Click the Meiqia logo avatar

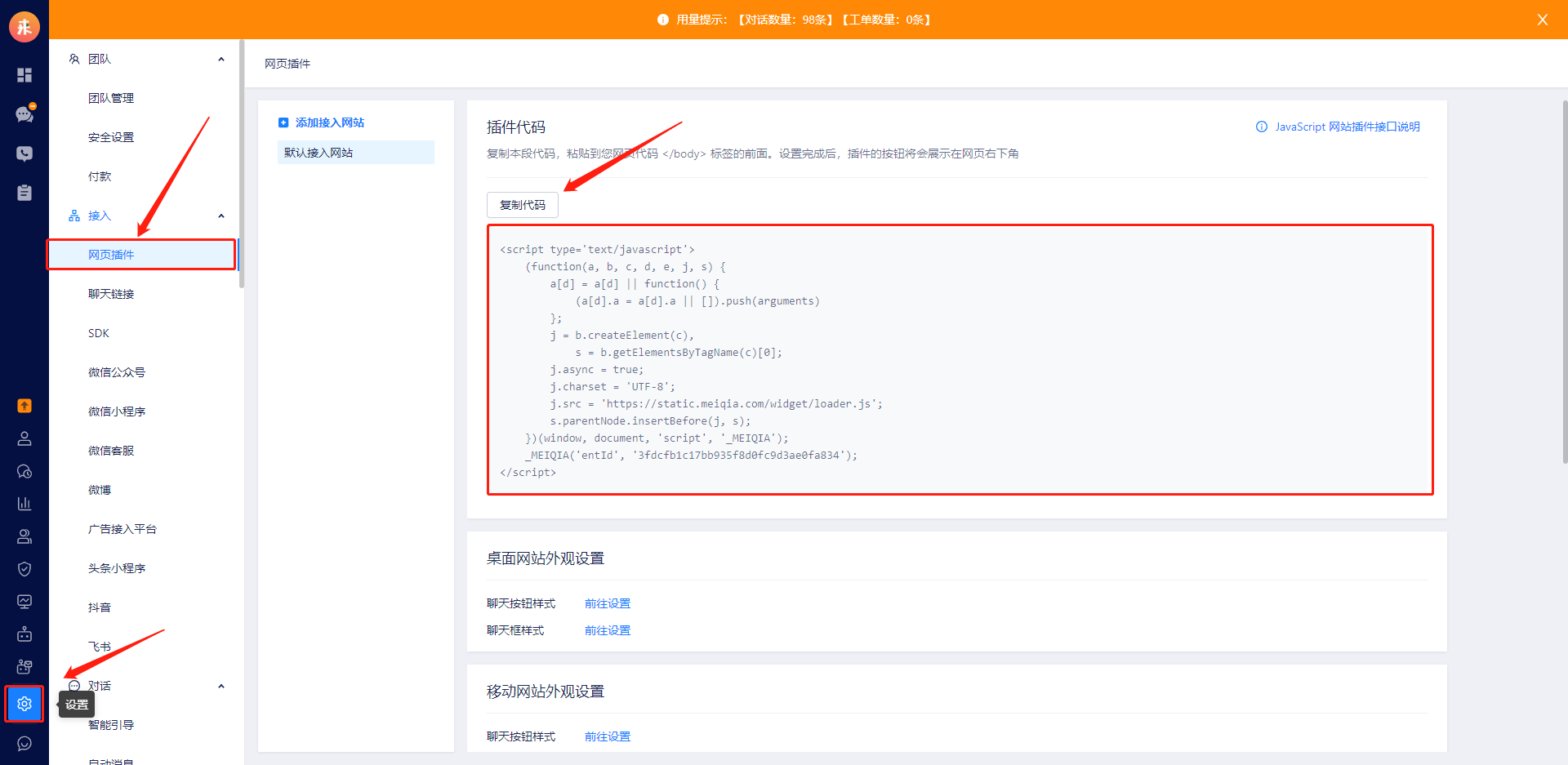(x=24, y=27)
